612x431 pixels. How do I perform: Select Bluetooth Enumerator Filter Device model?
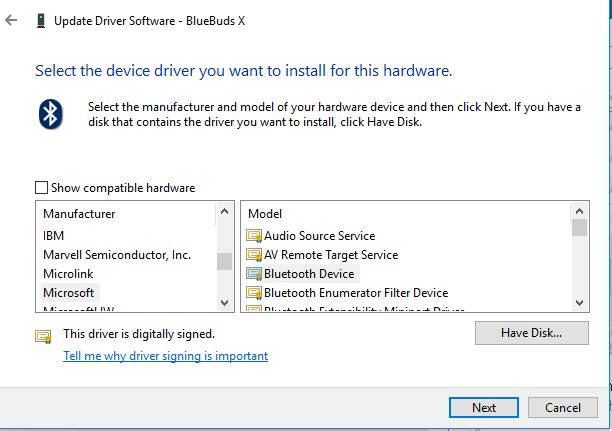(x=356, y=293)
